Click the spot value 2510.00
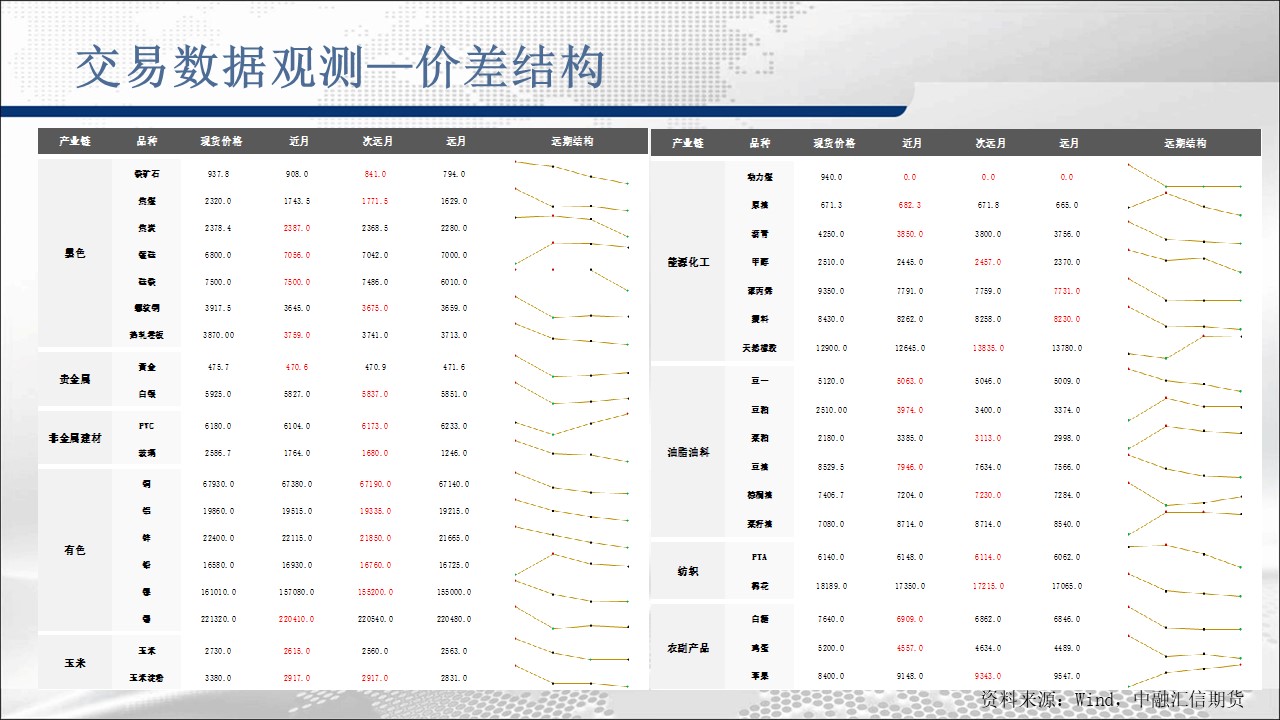The height and width of the screenshot is (720, 1280). (832, 410)
